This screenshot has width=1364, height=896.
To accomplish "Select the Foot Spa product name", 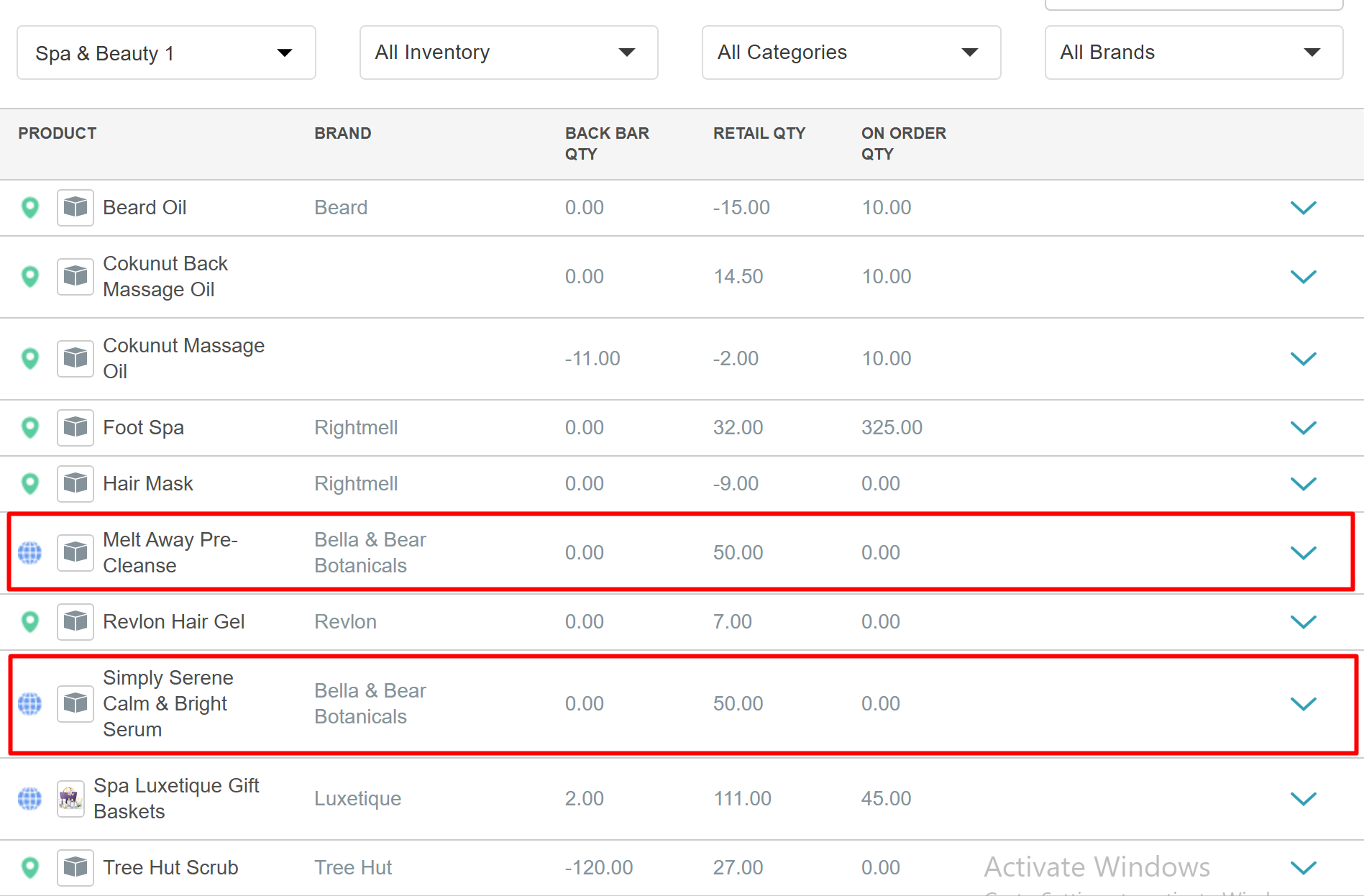I will click(143, 428).
